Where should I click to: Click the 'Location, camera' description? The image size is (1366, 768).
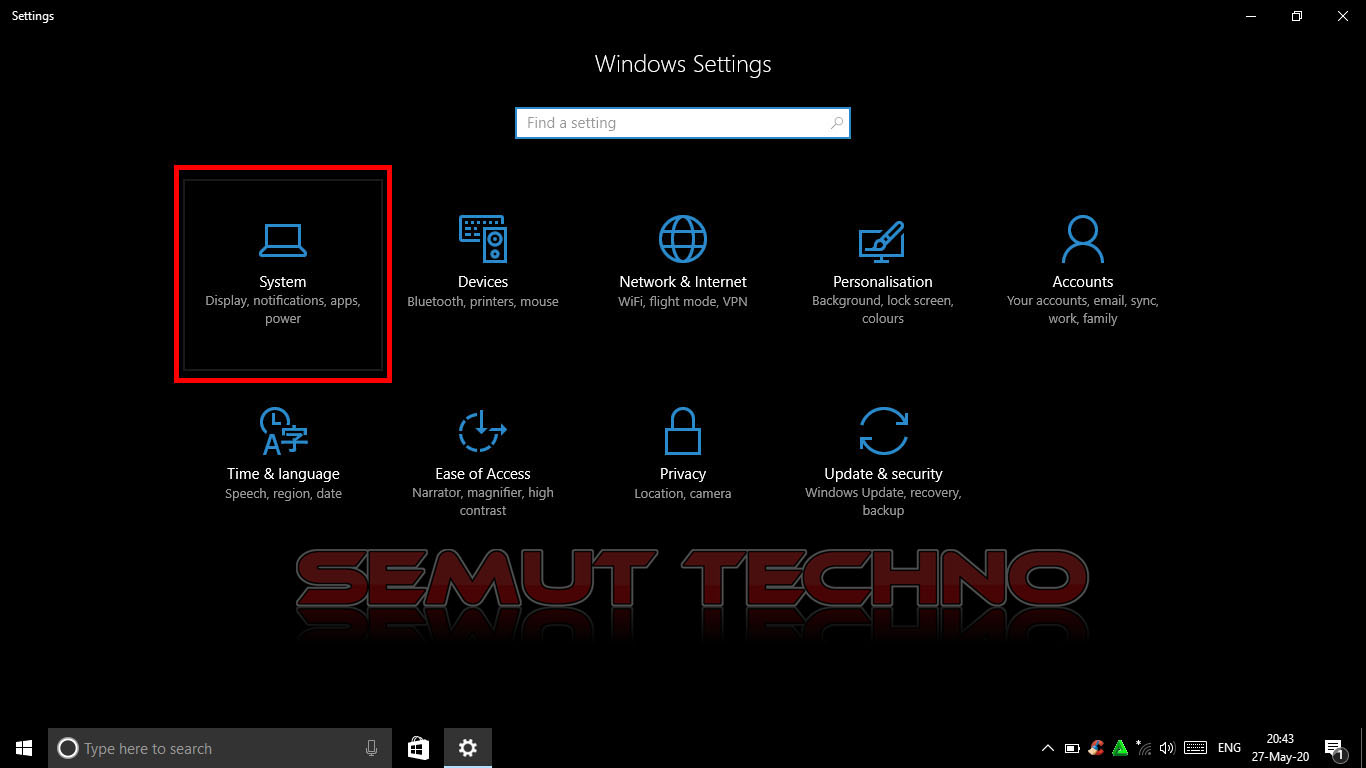pos(683,493)
